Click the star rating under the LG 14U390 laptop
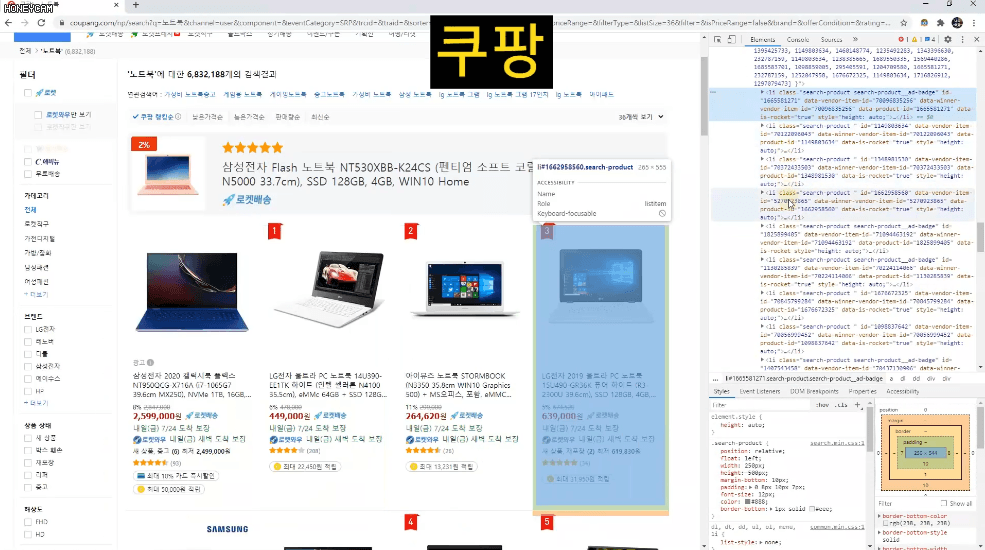The image size is (985, 550). (286, 451)
